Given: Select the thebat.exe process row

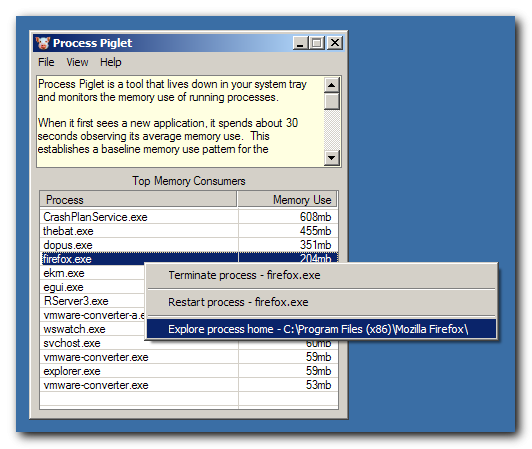Looking at the screenshot, I should click(x=189, y=231).
